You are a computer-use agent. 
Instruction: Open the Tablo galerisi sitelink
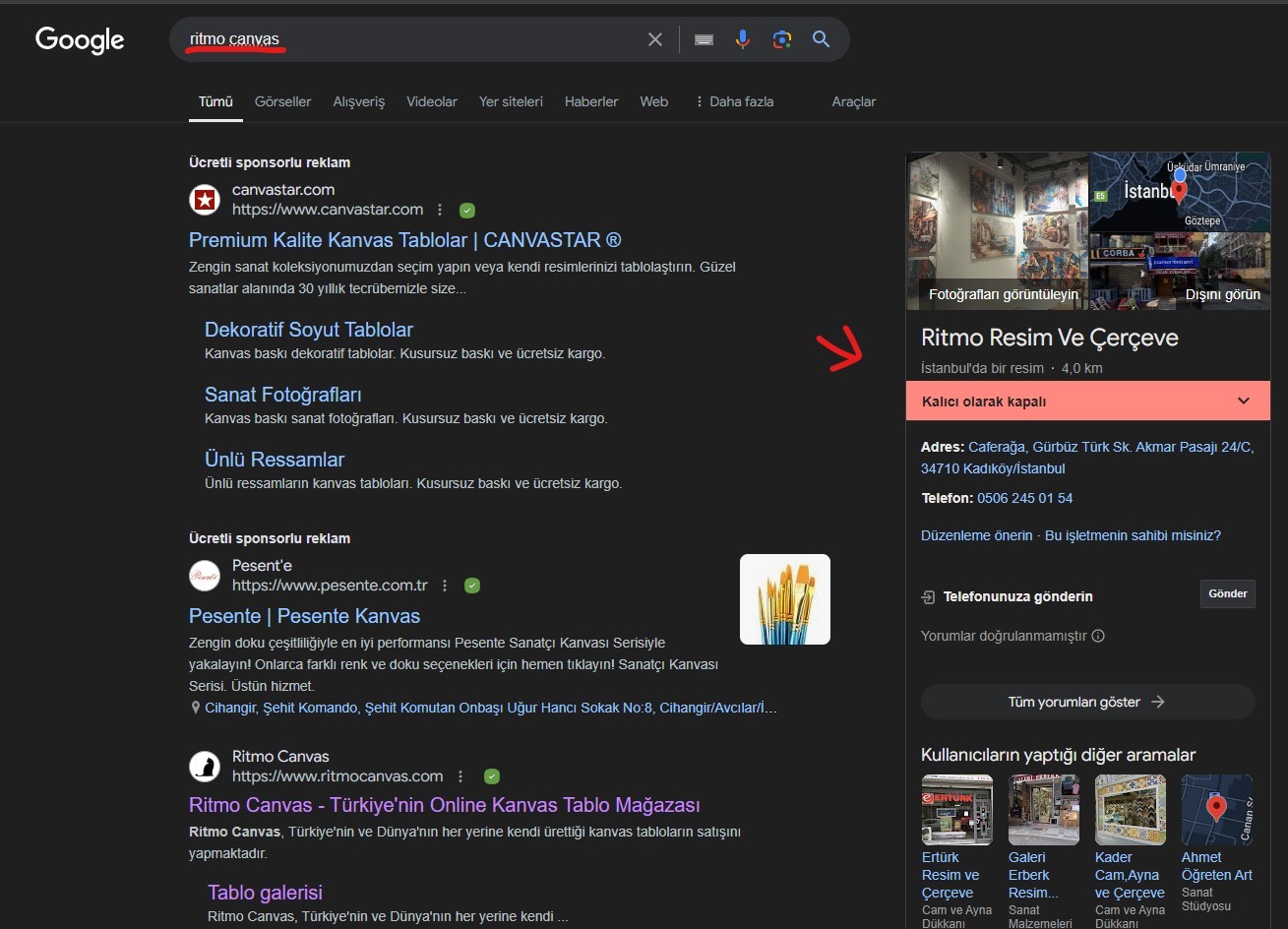[x=265, y=893]
